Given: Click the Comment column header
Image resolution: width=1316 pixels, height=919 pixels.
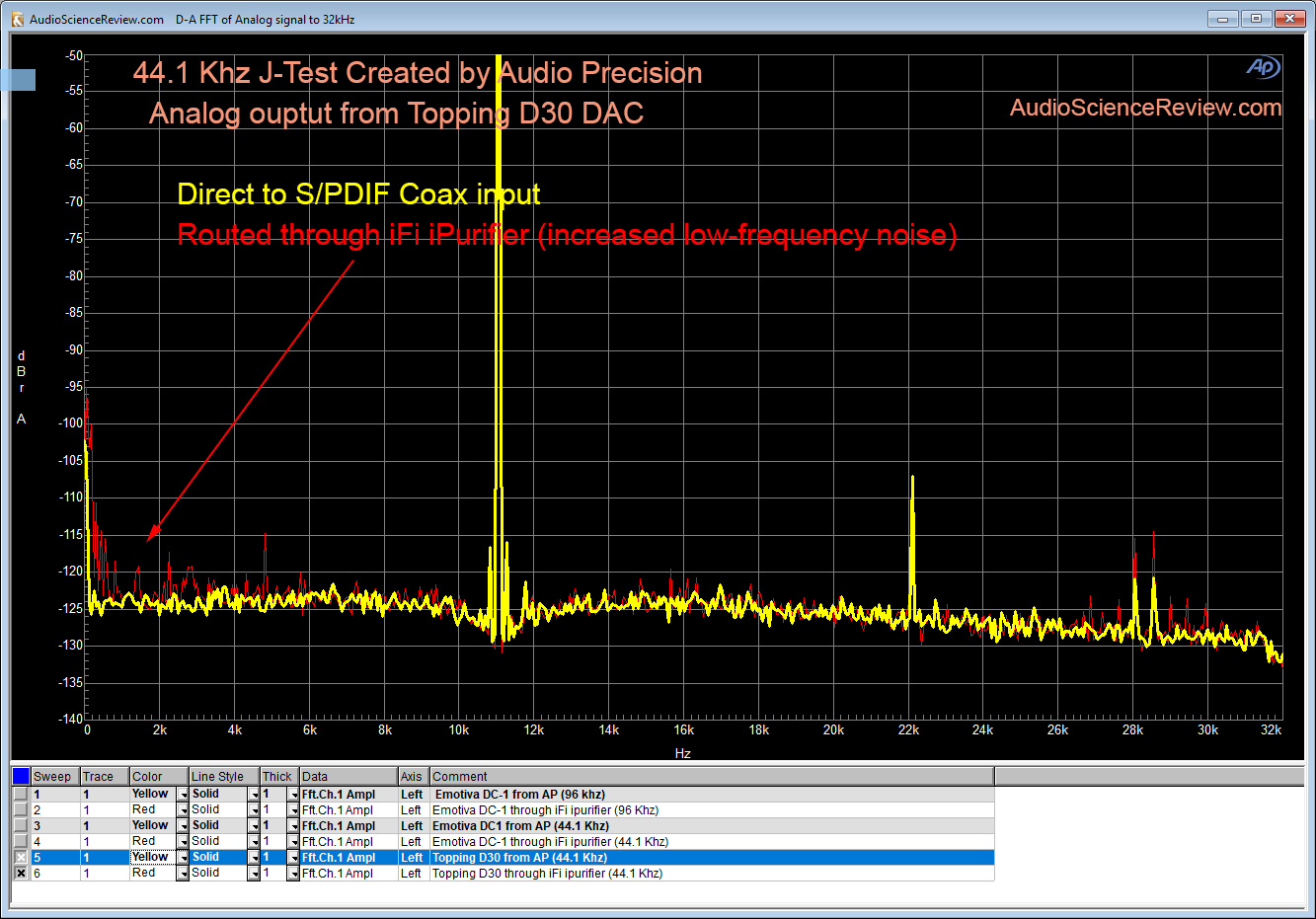Looking at the screenshot, I should [x=712, y=777].
